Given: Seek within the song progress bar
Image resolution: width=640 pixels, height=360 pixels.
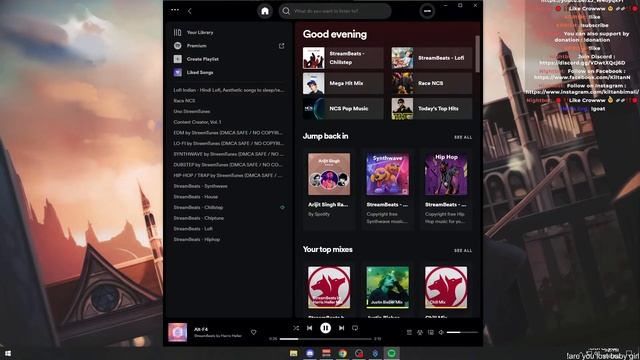Looking at the screenshot, I should (x=325, y=339).
